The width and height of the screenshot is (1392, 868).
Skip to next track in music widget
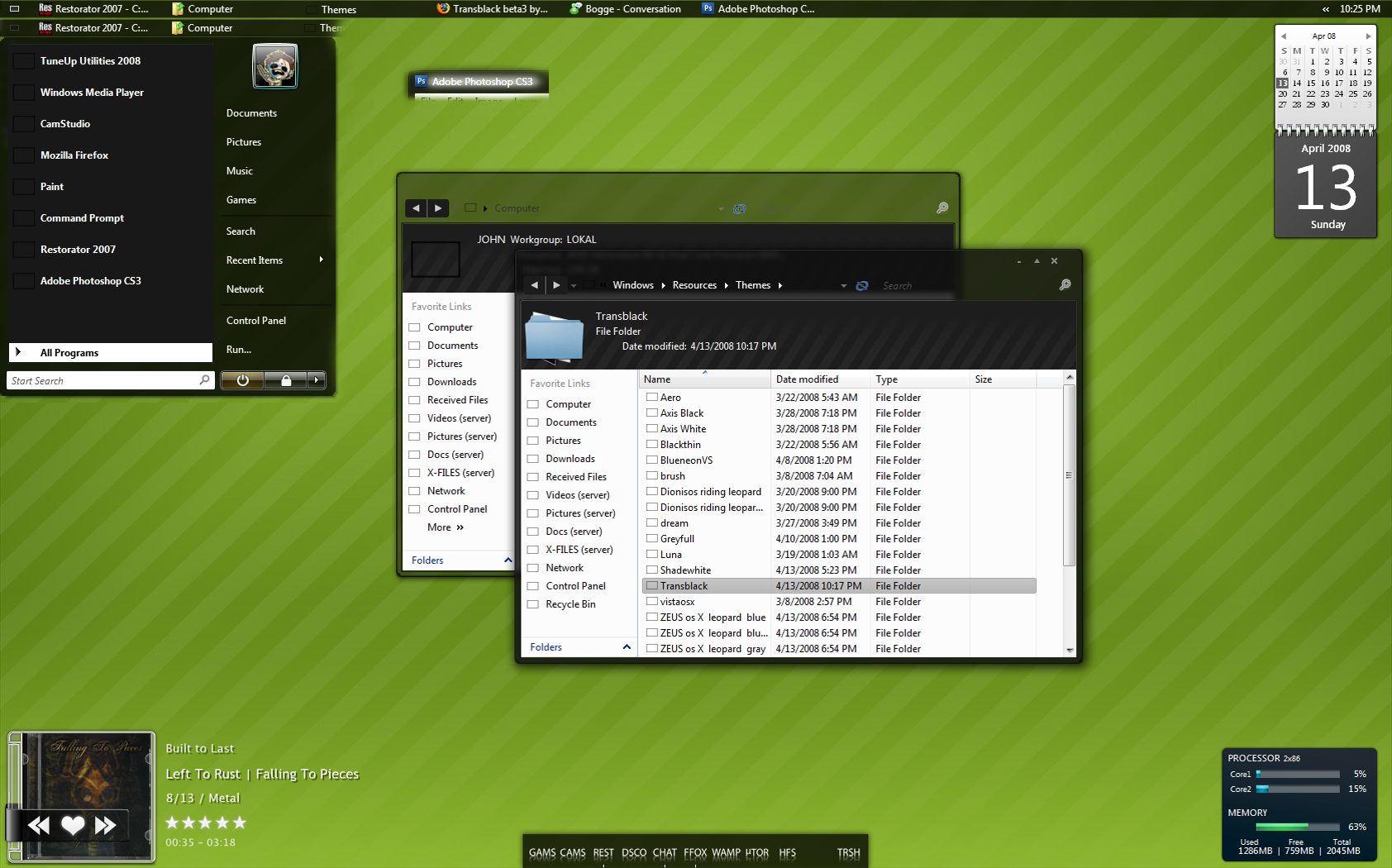tap(106, 825)
